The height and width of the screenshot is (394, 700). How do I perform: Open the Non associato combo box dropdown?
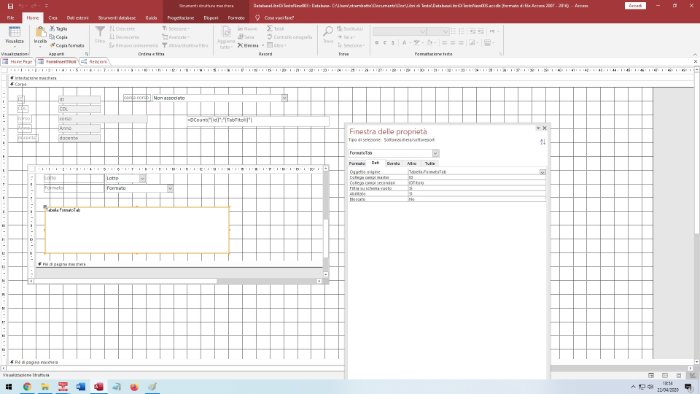pyautogui.click(x=284, y=98)
